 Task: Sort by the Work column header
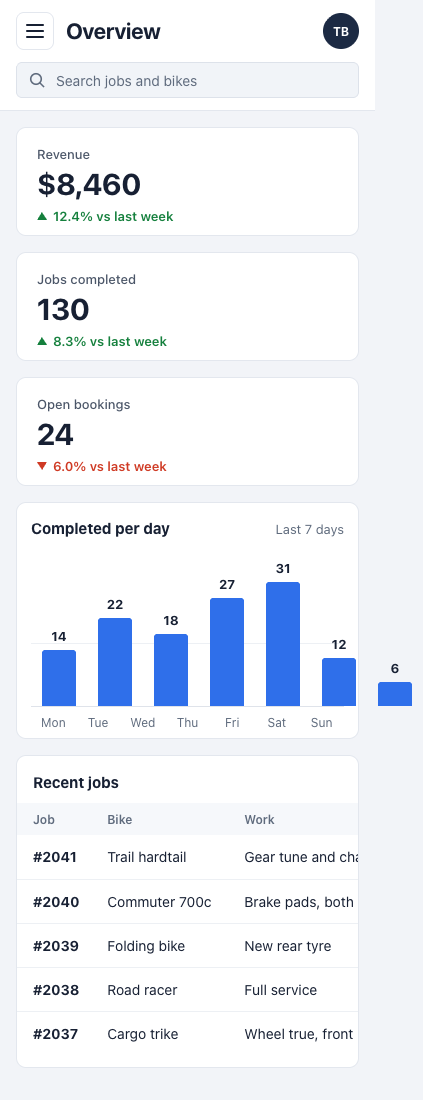(x=259, y=819)
